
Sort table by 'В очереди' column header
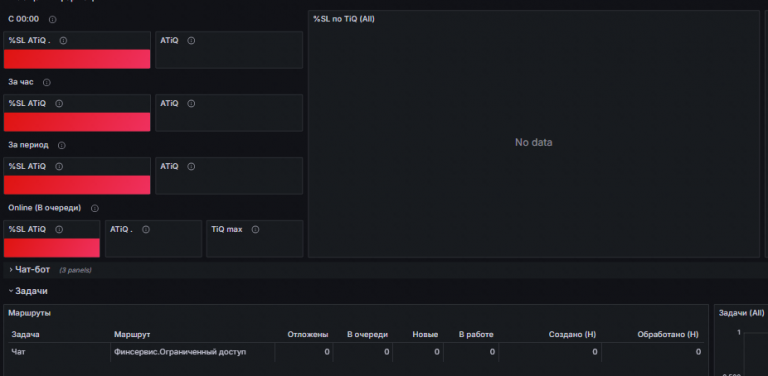tap(367, 334)
